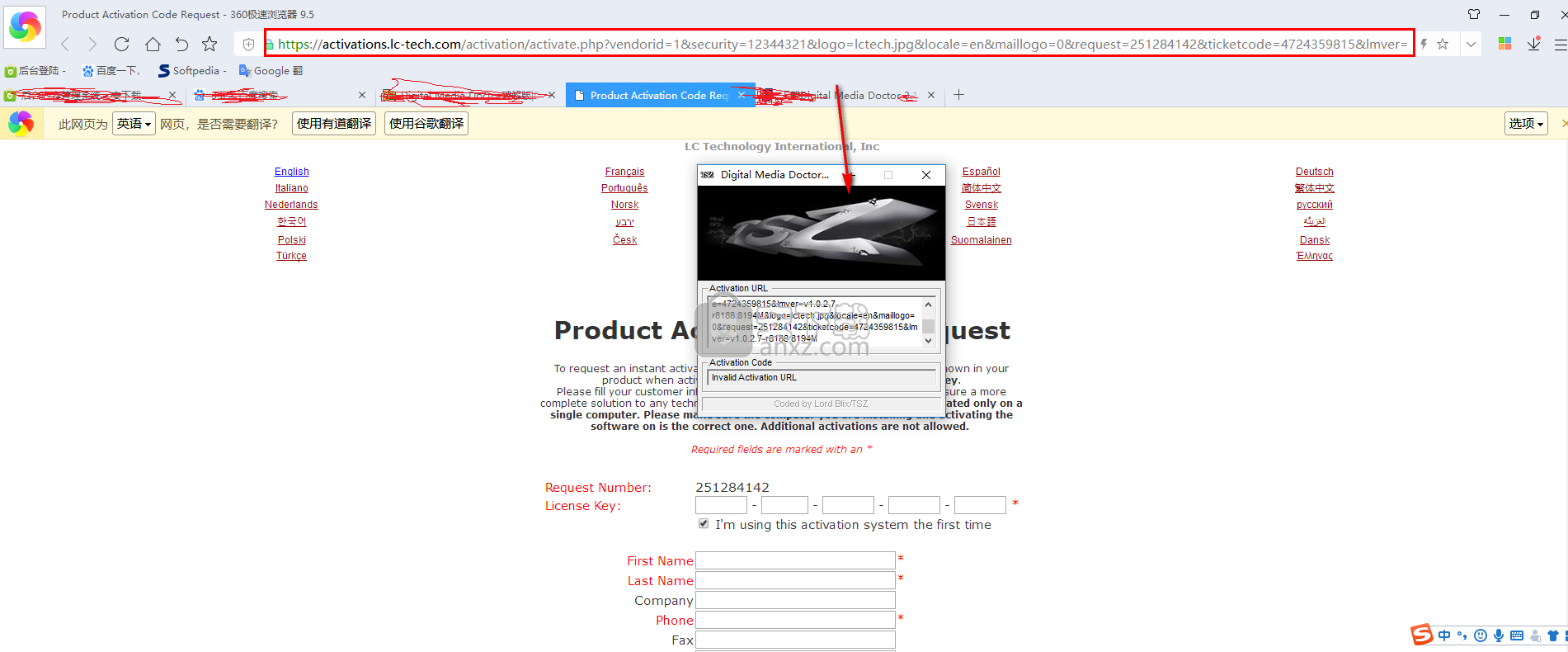1568x652 pixels.
Task: Select the English language link
Action: click(x=292, y=172)
